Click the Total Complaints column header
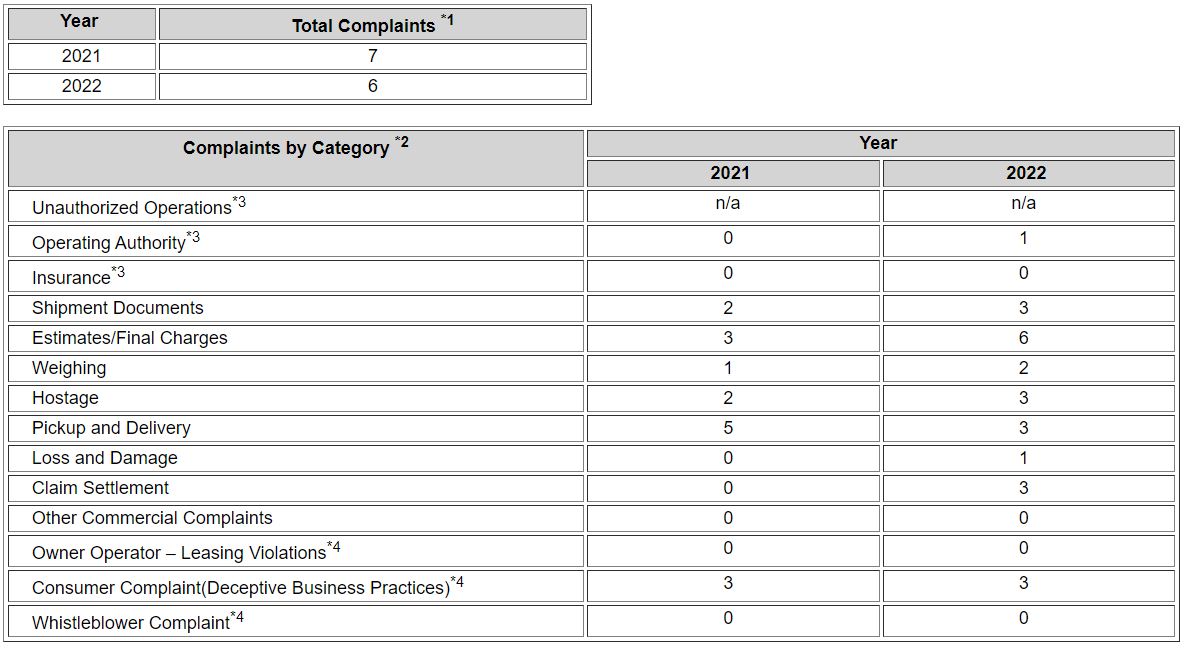This screenshot has height=646, width=1184. pyautogui.click(x=372, y=25)
